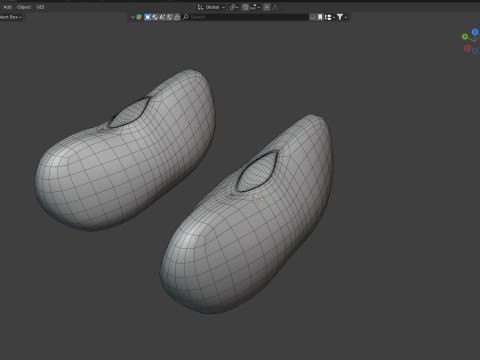Open the funnel filter dropdown
Screen dimensions: 480x360
tap(342, 17)
